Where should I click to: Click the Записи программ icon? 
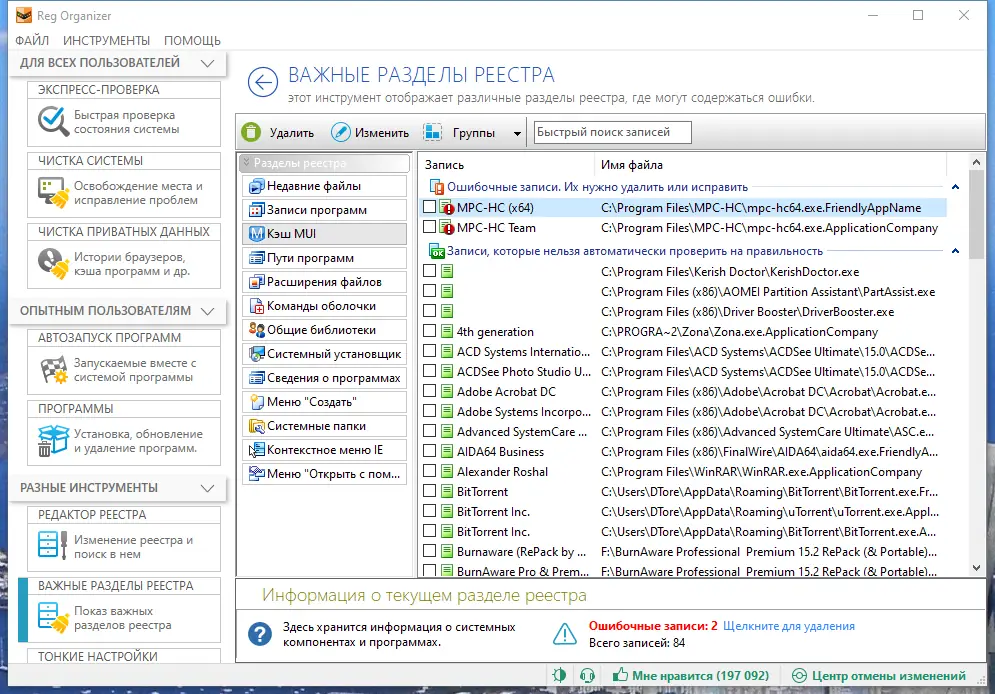256,210
